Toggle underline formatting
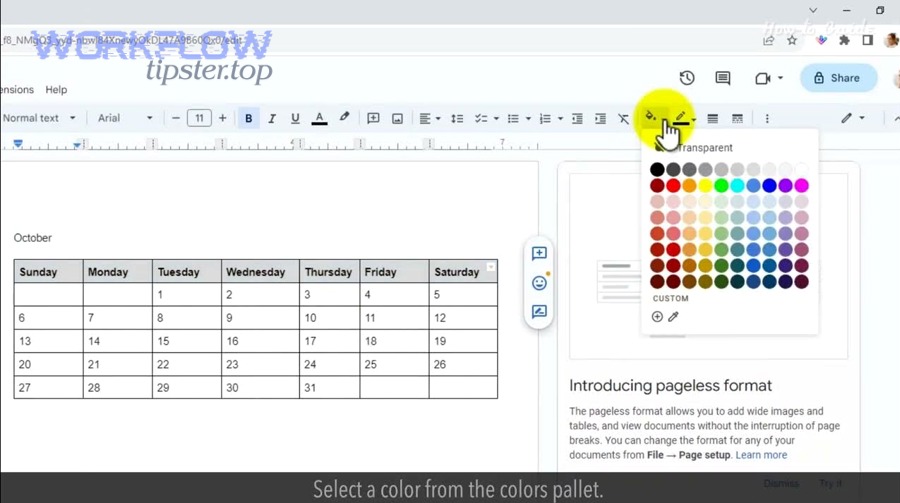The image size is (900, 503). [x=295, y=118]
